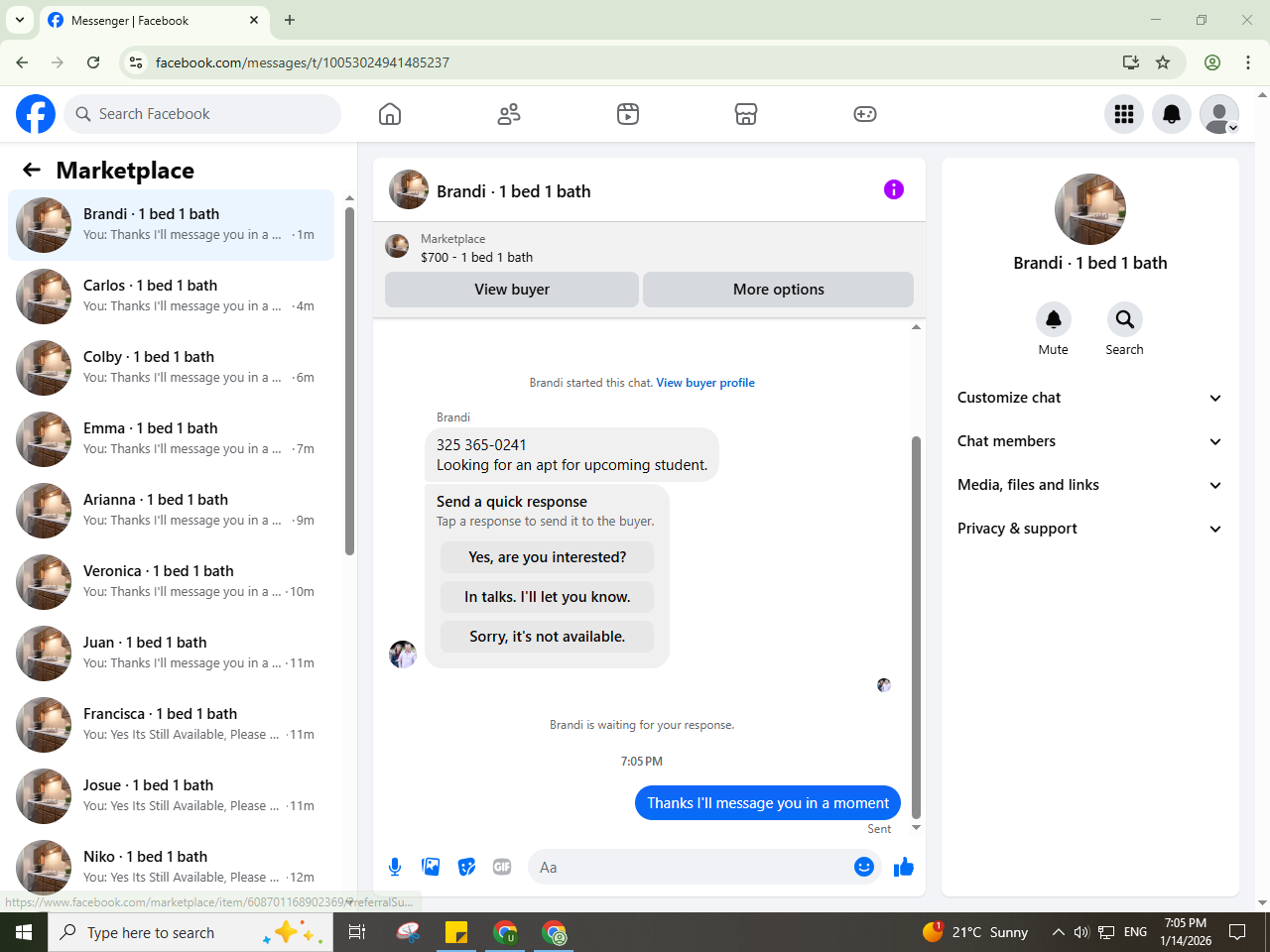Expand the Chat members section
The height and width of the screenshot is (952, 1270).
pyautogui.click(x=1089, y=441)
